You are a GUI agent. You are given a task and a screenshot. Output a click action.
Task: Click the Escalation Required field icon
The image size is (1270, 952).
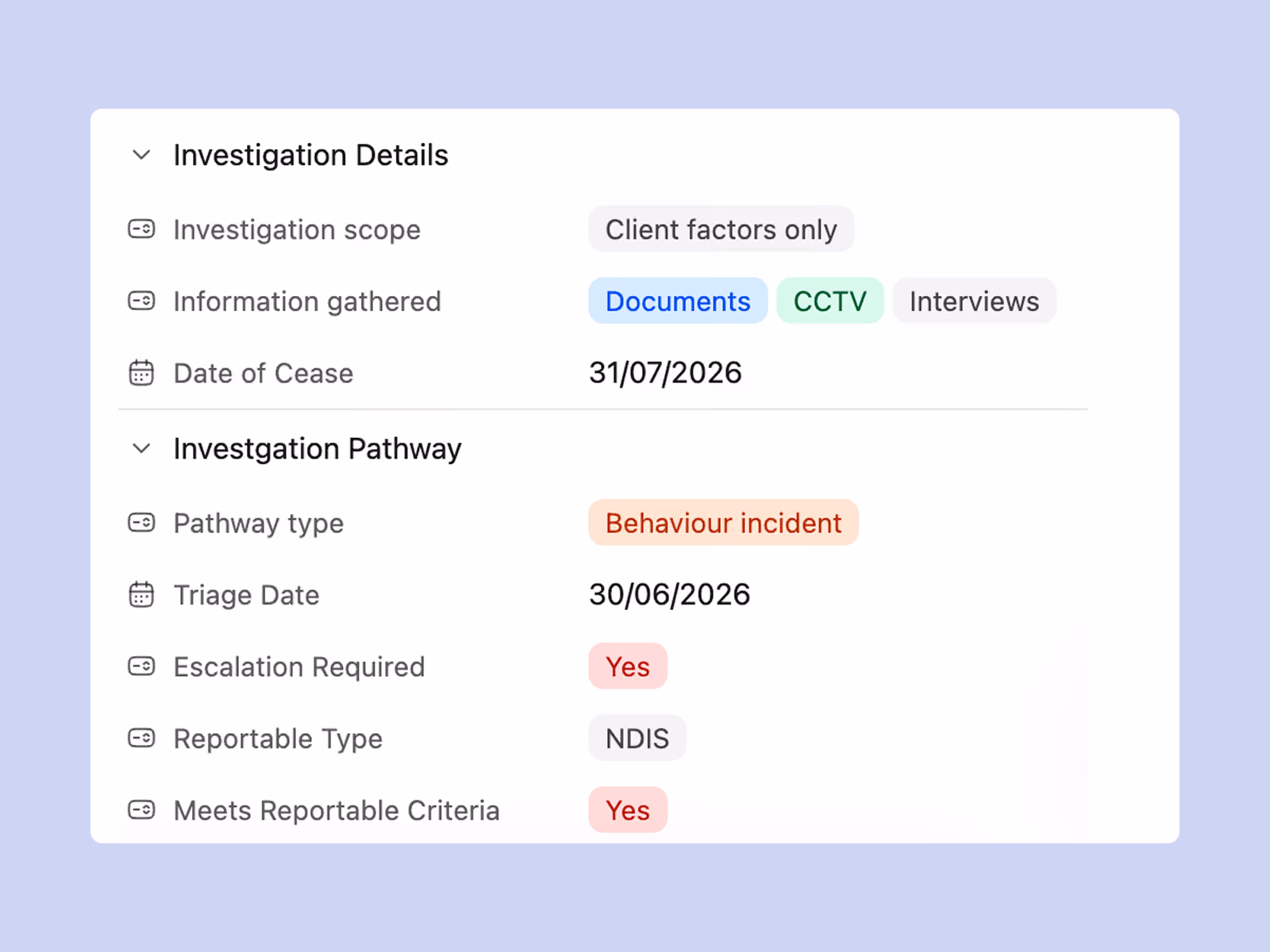click(x=141, y=666)
